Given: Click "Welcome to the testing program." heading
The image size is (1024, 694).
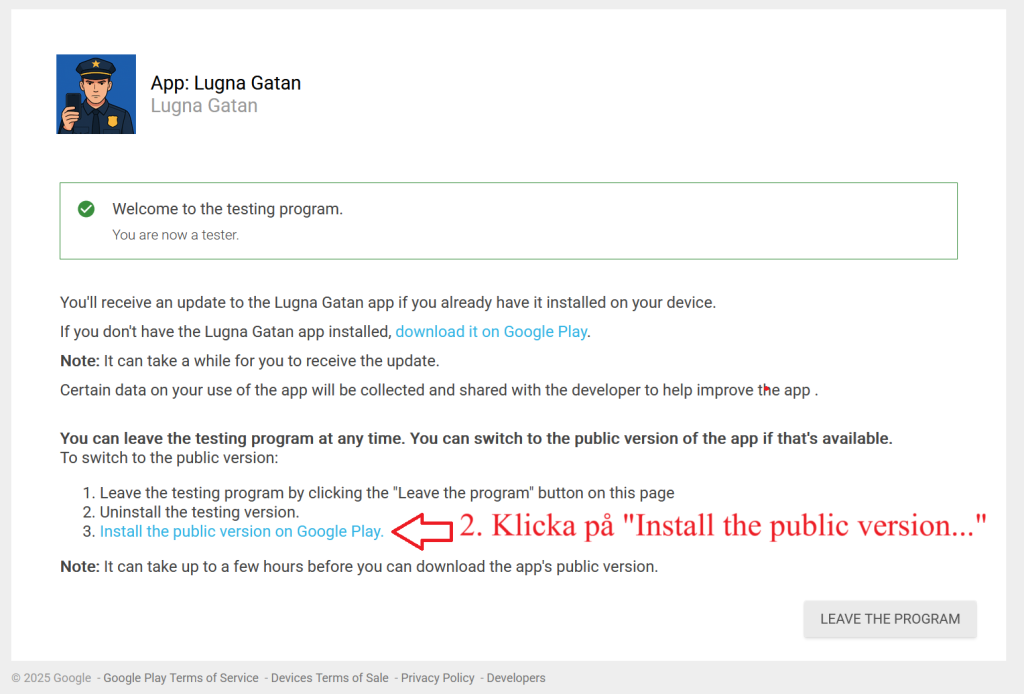Looking at the screenshot, I should [227, 209].
